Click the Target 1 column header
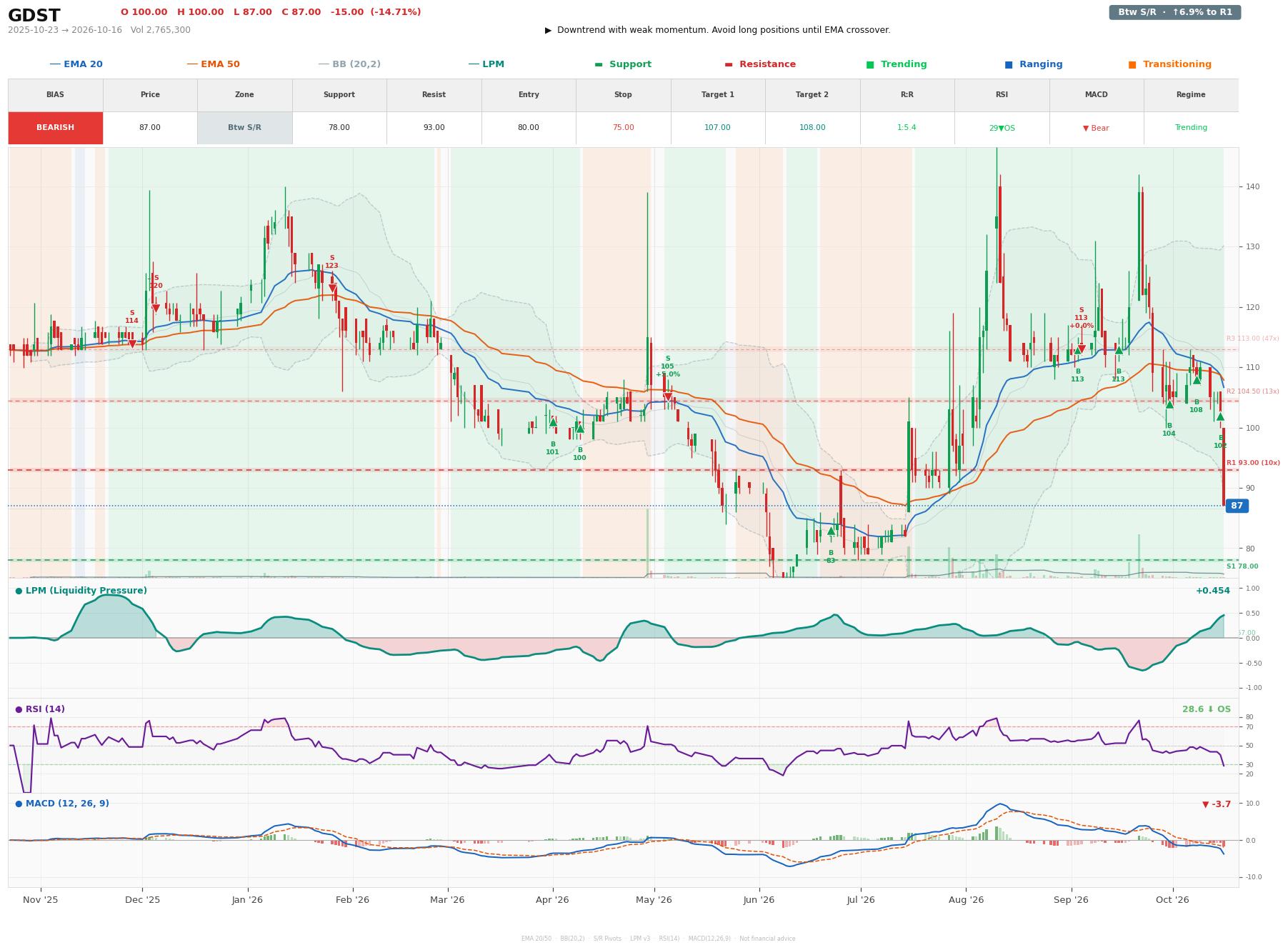The image size is (1288, 950). click(718, 95)
